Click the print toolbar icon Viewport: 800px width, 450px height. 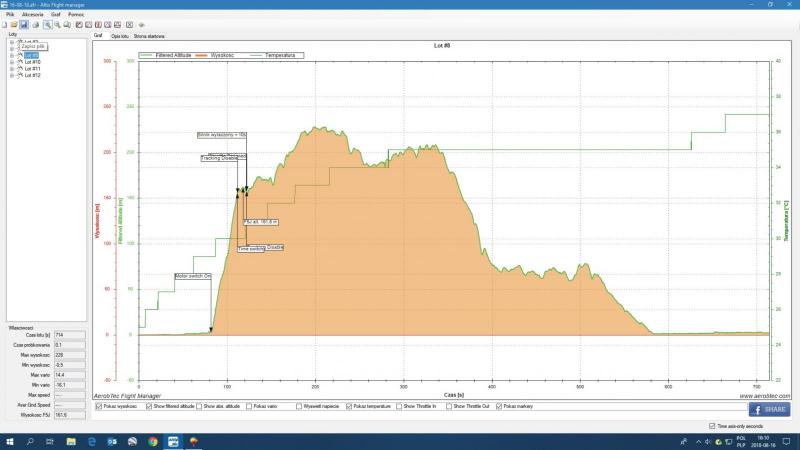(35, 25)
